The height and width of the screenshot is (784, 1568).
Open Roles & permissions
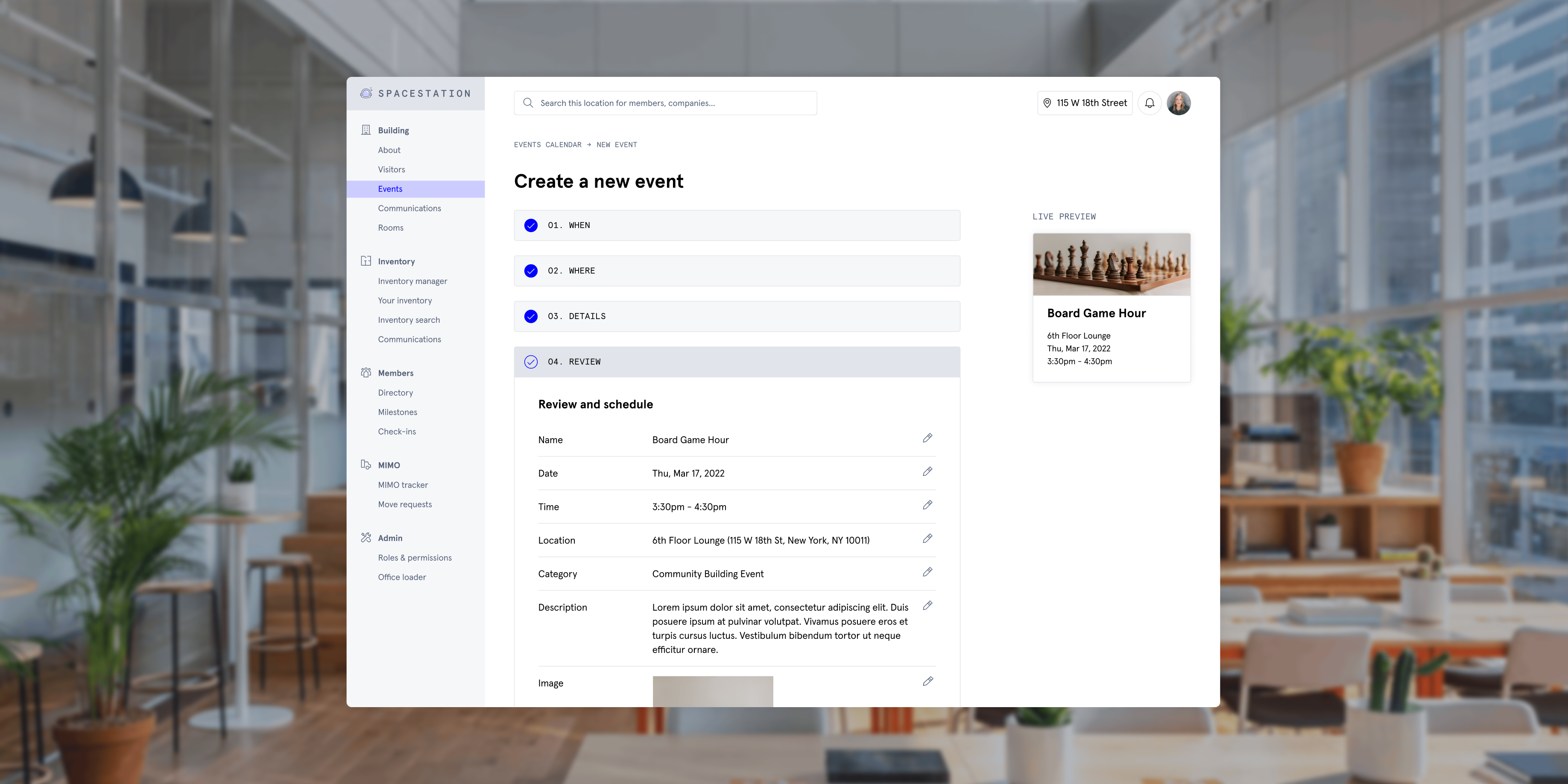point(415,558)
